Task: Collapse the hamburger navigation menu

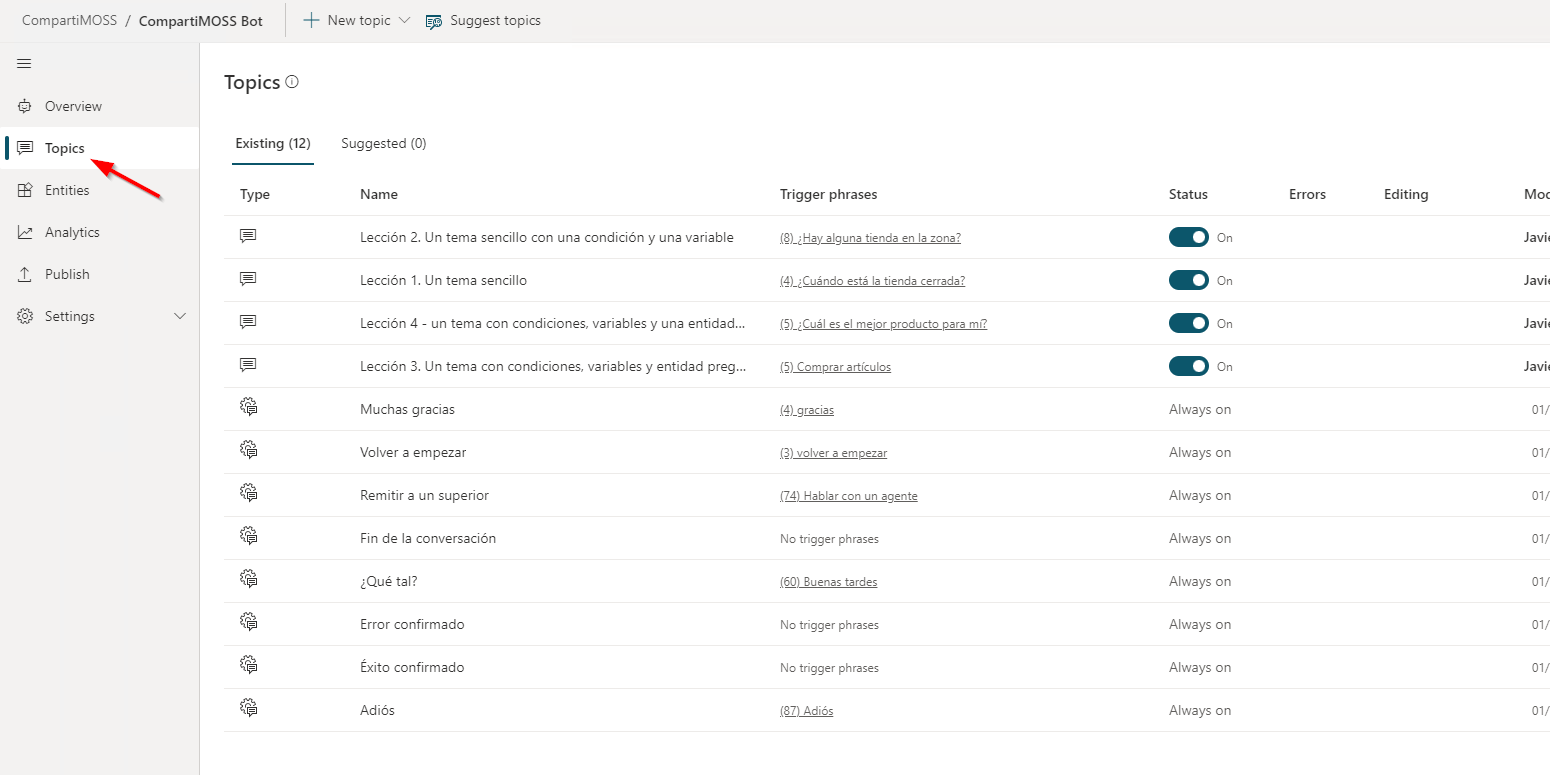Action: 24,64
